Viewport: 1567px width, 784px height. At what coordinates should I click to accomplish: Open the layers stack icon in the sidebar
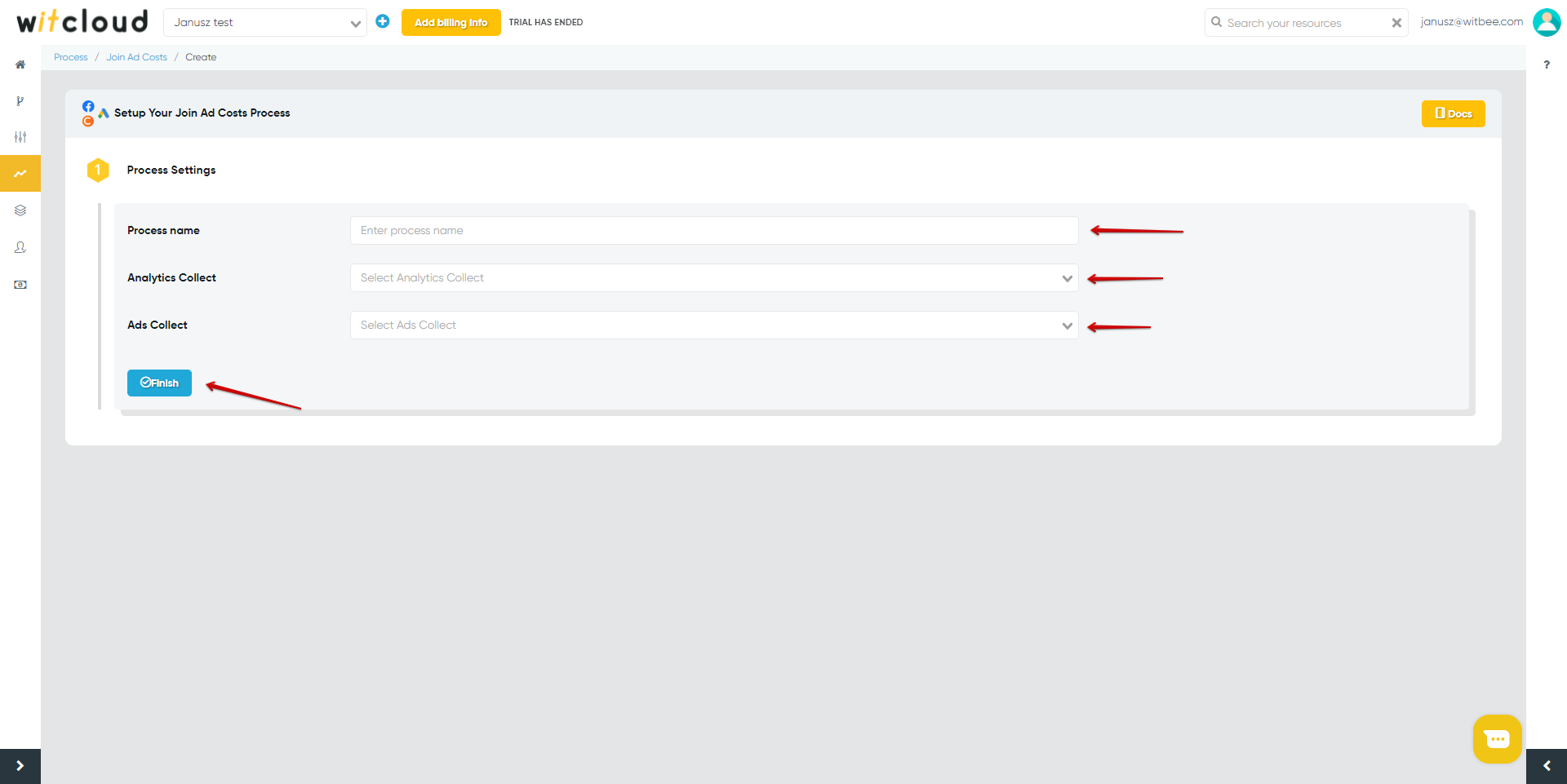tap(20, 210)
